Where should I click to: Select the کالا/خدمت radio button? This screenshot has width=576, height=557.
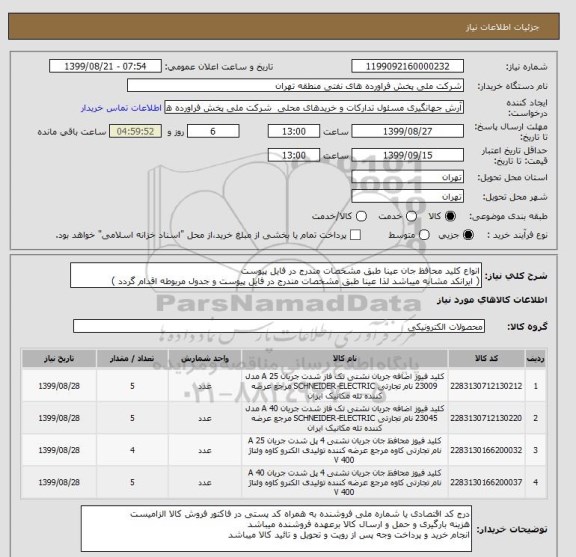click(x=361, y=216)
